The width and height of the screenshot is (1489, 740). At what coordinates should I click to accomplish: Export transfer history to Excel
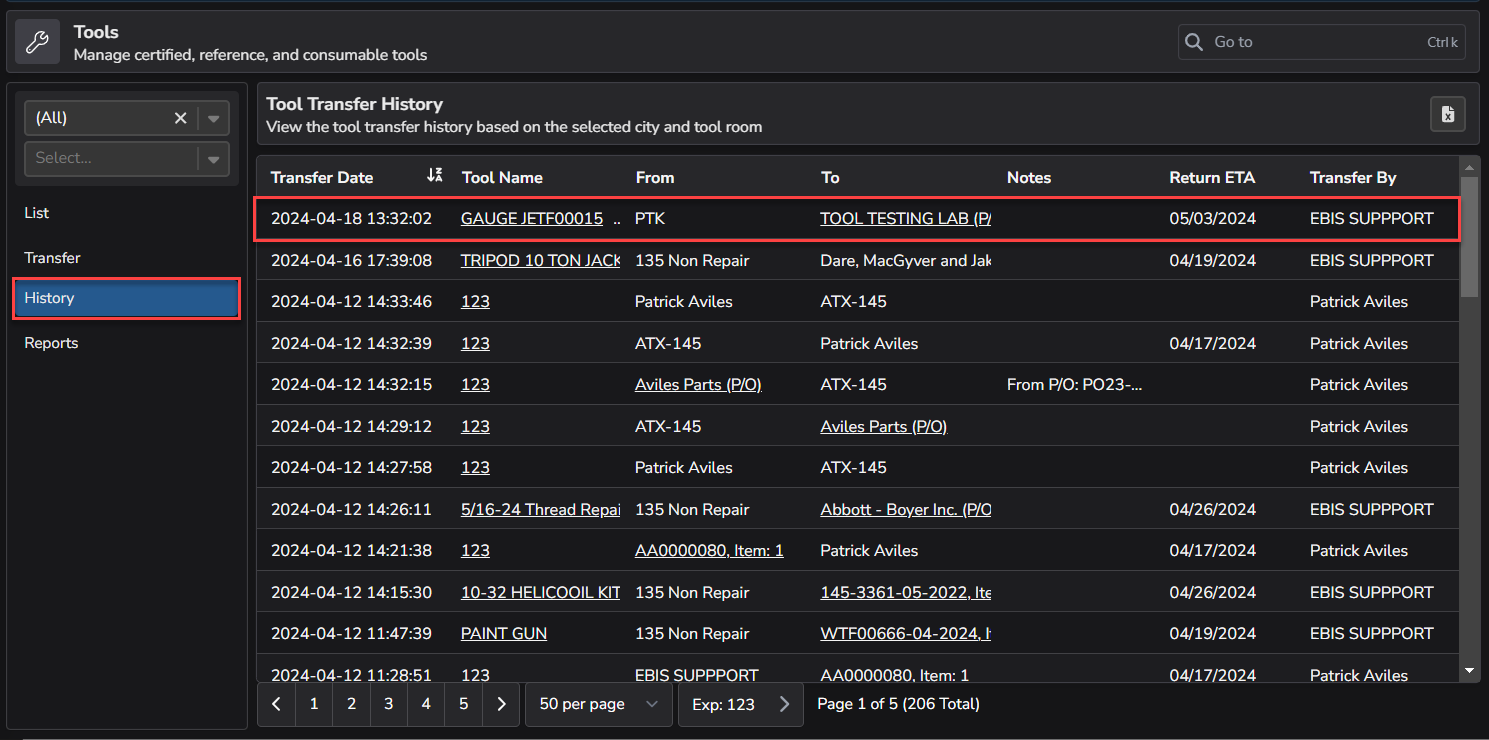[1447, 115]
